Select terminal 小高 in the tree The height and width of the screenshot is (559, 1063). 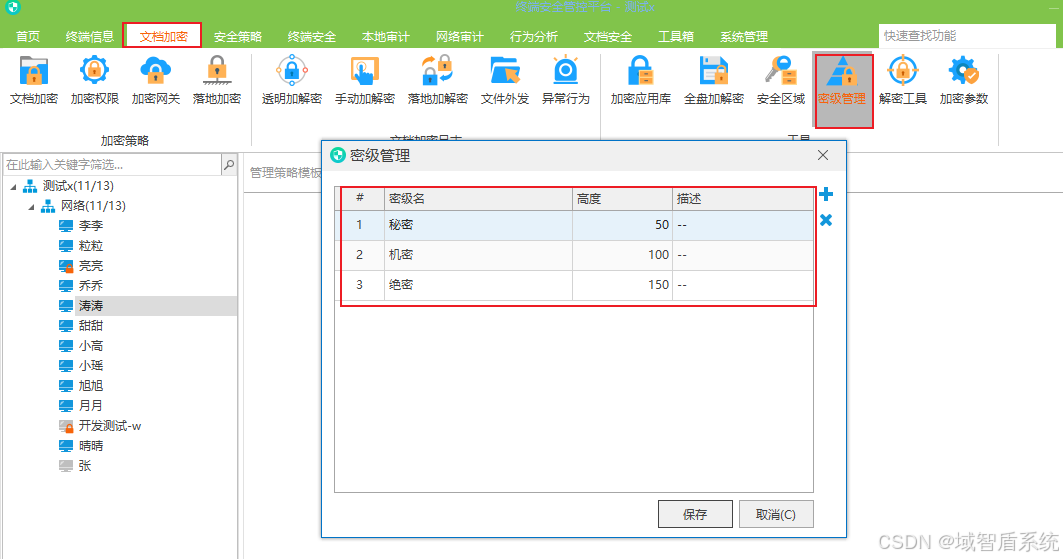(91, 346)
